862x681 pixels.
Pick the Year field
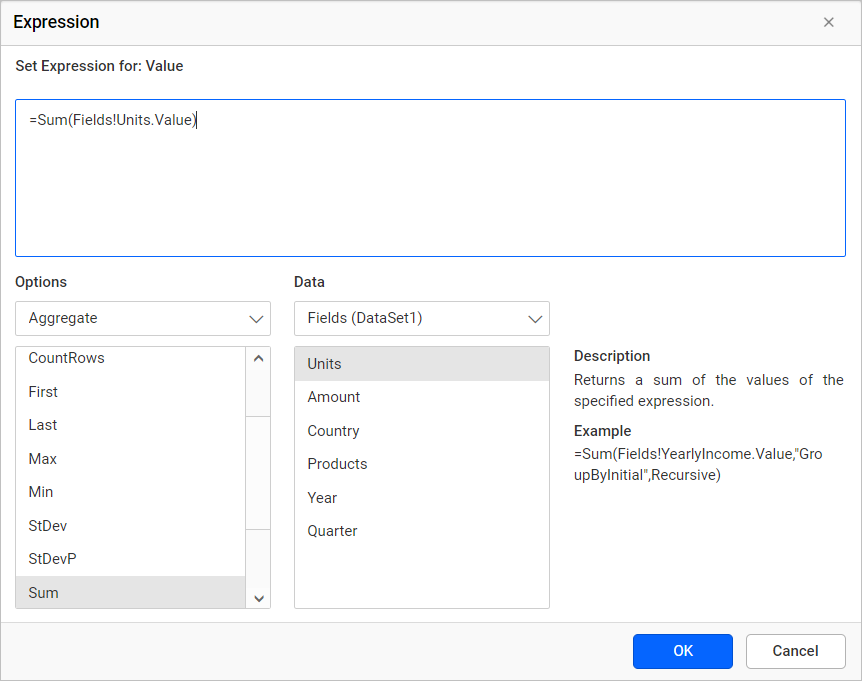point(422,498)
